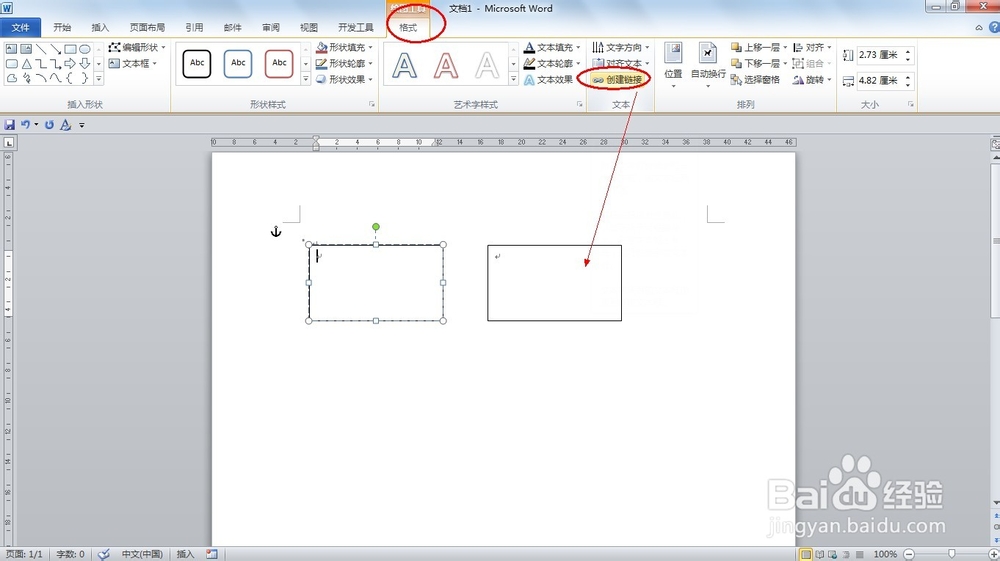This screenshot has height=561, width=1000.
Task: Click 字数: 0 word count
Action: [x=70, y=554]
